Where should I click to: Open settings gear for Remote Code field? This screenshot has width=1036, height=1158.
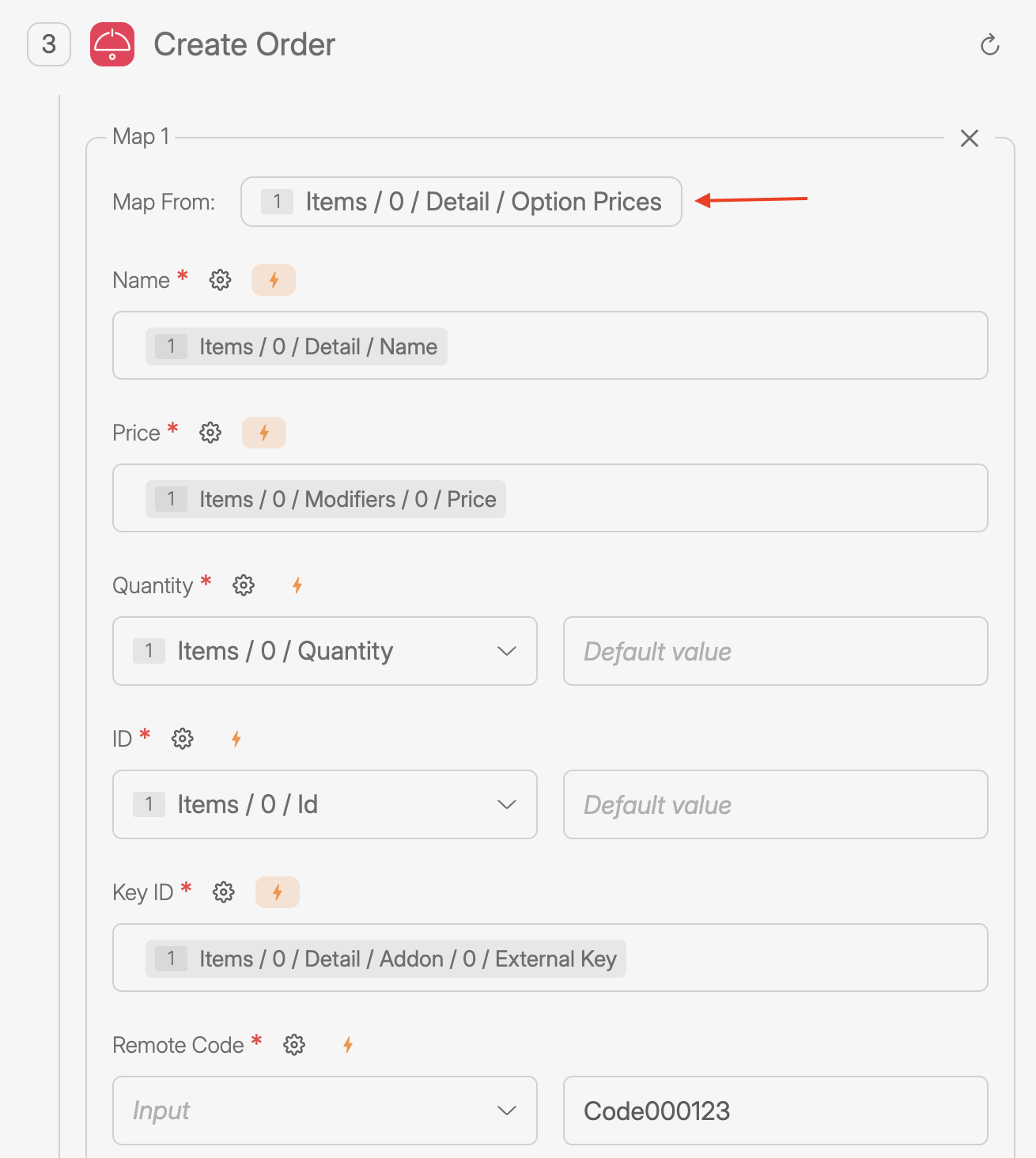pos(294,1045)
